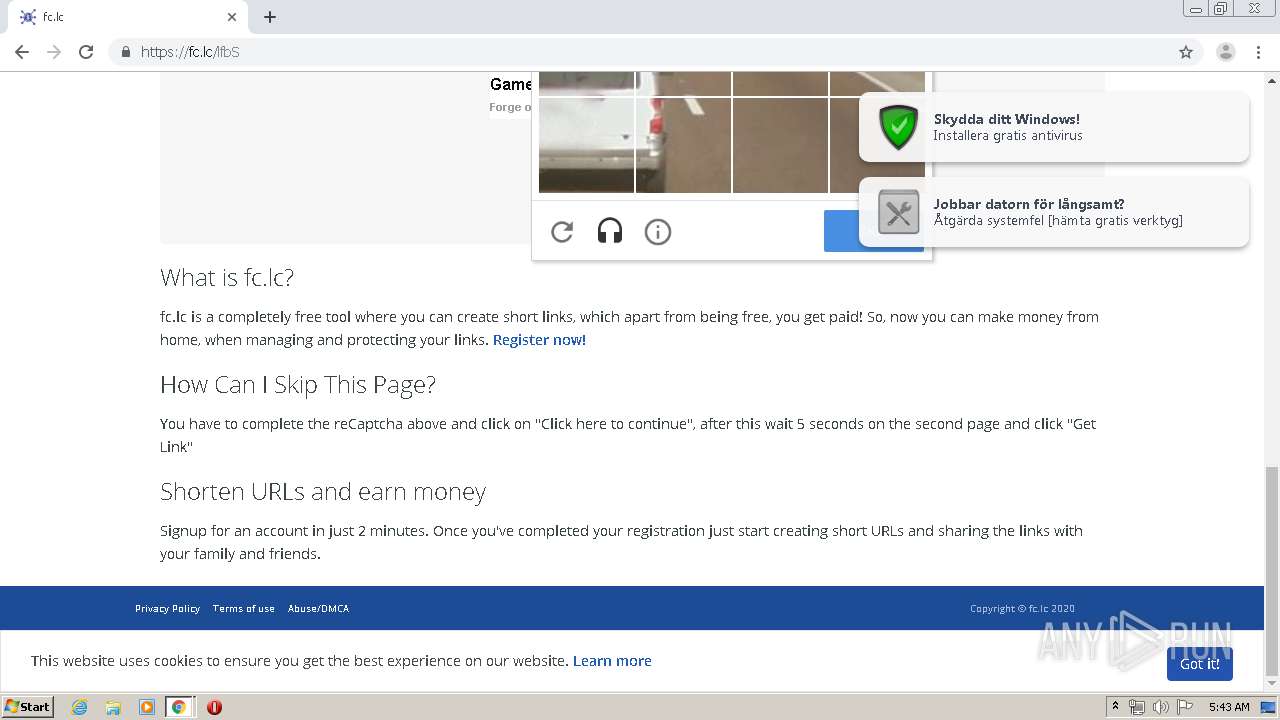Screen dimensions: 1280x720
Task: Open a new browser tab
Action: pyautogui.click(x=270, y=17)
